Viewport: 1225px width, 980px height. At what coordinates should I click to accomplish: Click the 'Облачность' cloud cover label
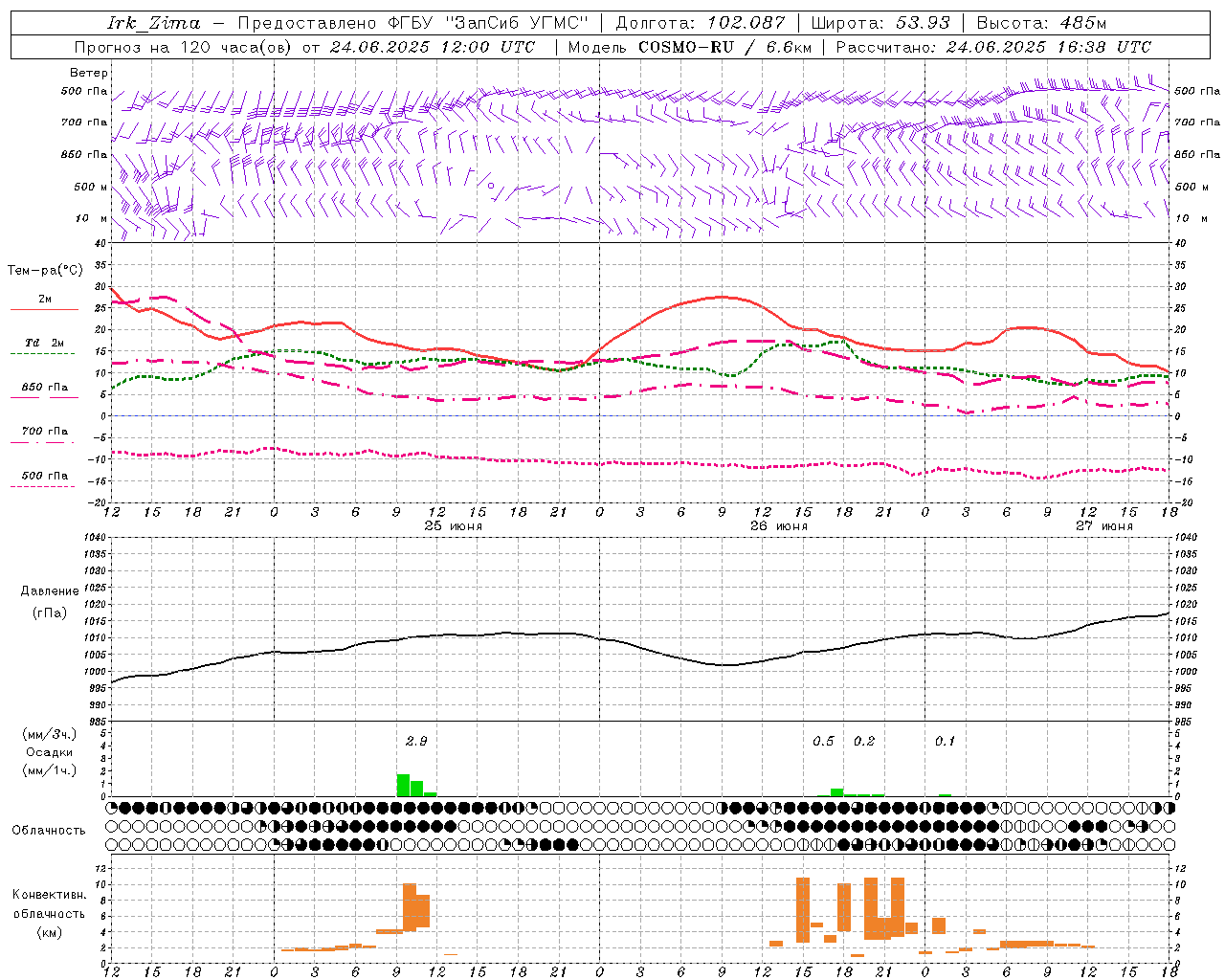[49, 831]
